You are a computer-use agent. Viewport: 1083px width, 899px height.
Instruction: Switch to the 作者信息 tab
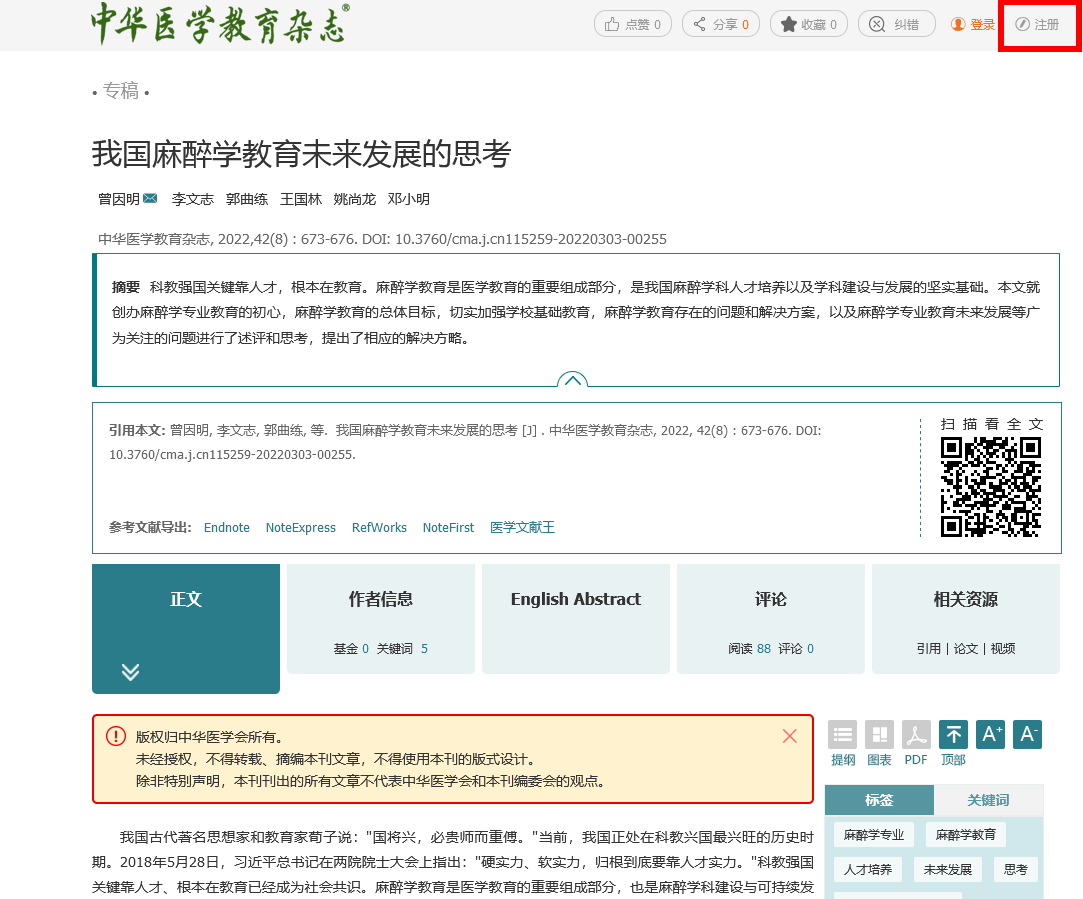(x=380, y=618)
